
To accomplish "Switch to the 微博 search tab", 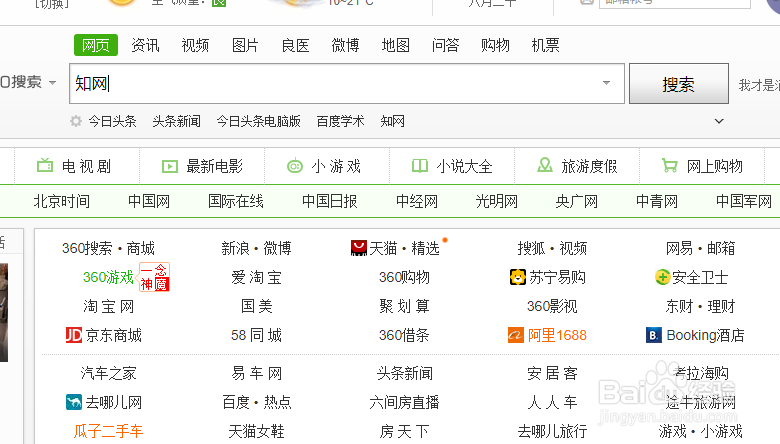I will point(345,45).
